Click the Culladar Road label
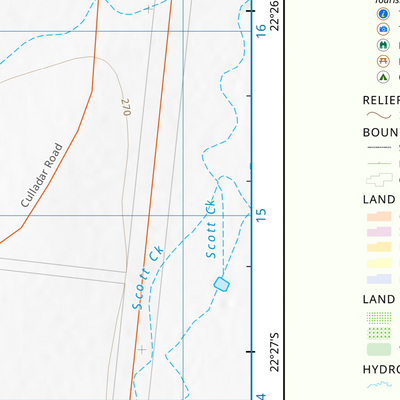Screen dimensions: 400x400 click(42, 175)
